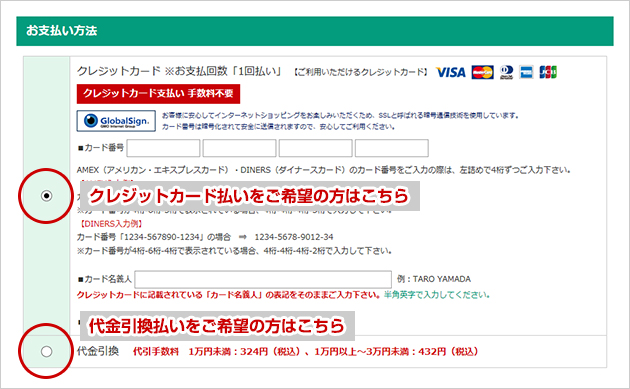Image resolution: width=630 pixels, height=389 pixels.
Task: Select the credit card payment radio button
Action: [47, 196]
